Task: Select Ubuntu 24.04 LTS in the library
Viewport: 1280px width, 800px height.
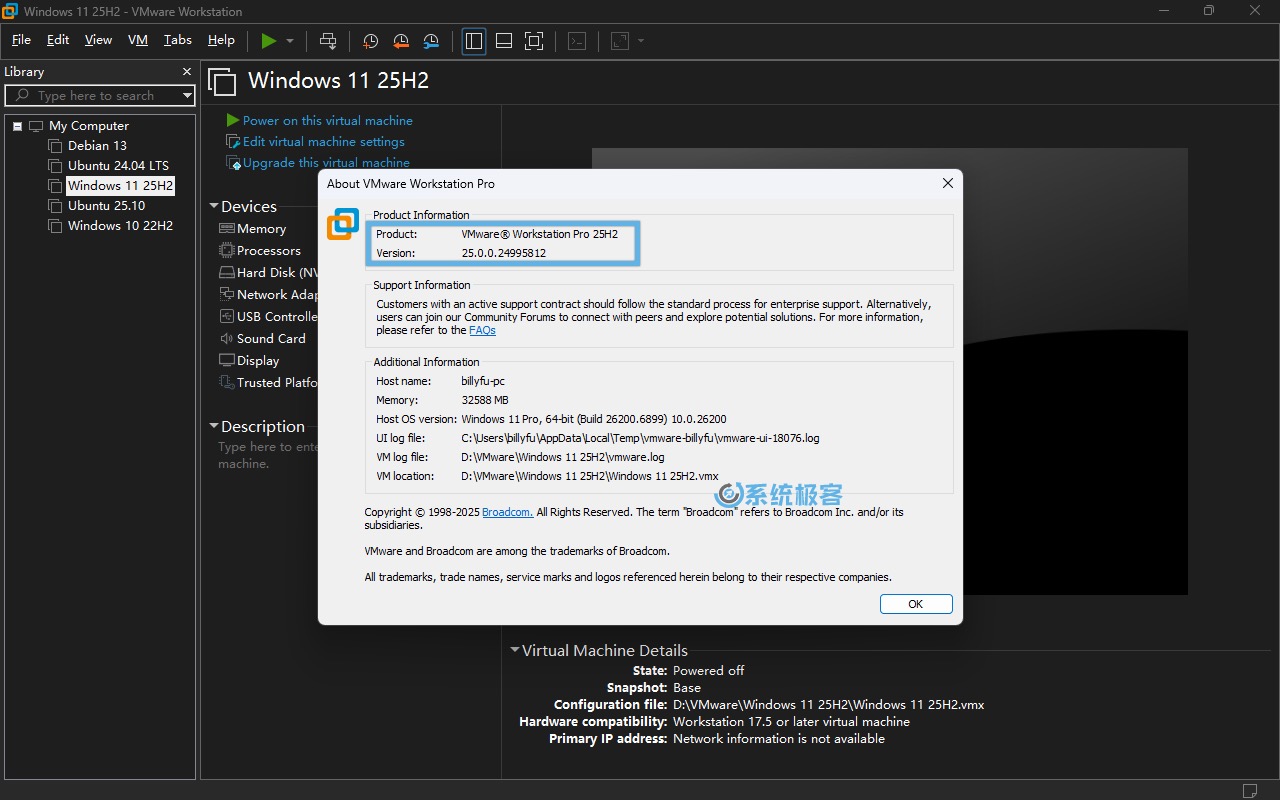Action: tap(118, 166)
